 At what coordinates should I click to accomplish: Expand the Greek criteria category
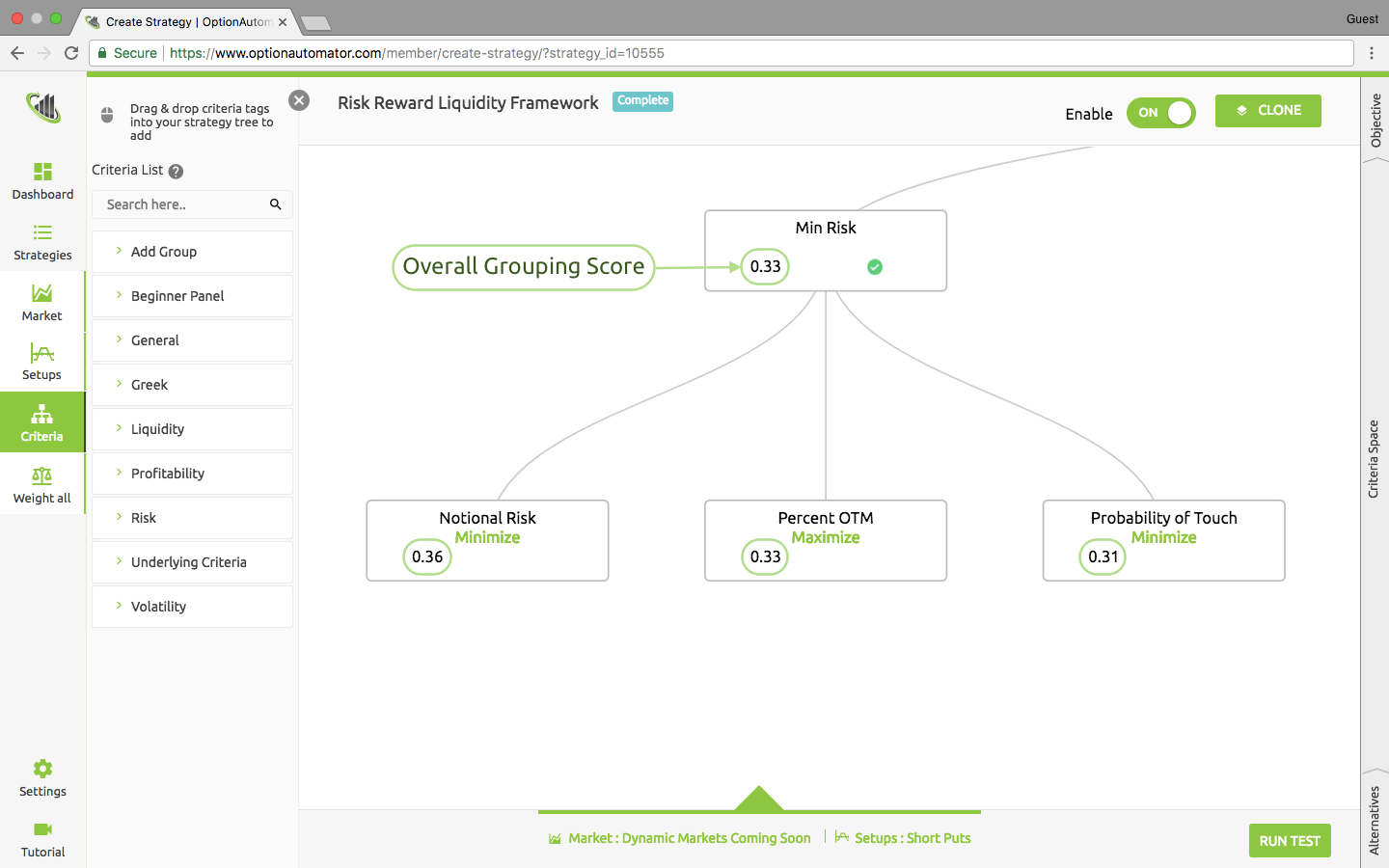pos(150,385)
